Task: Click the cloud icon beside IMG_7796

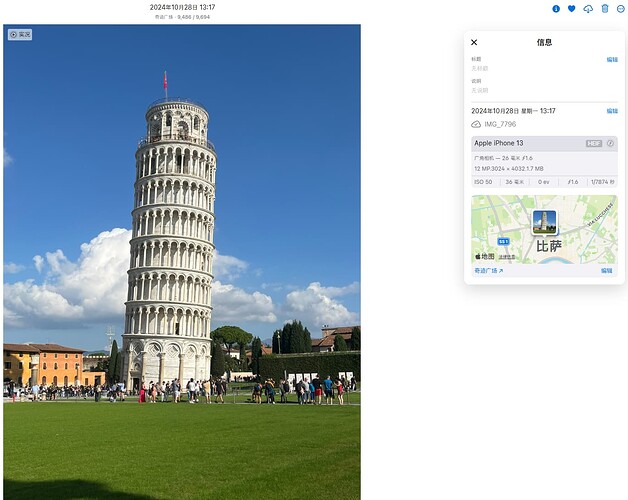Action: point(476,124)
